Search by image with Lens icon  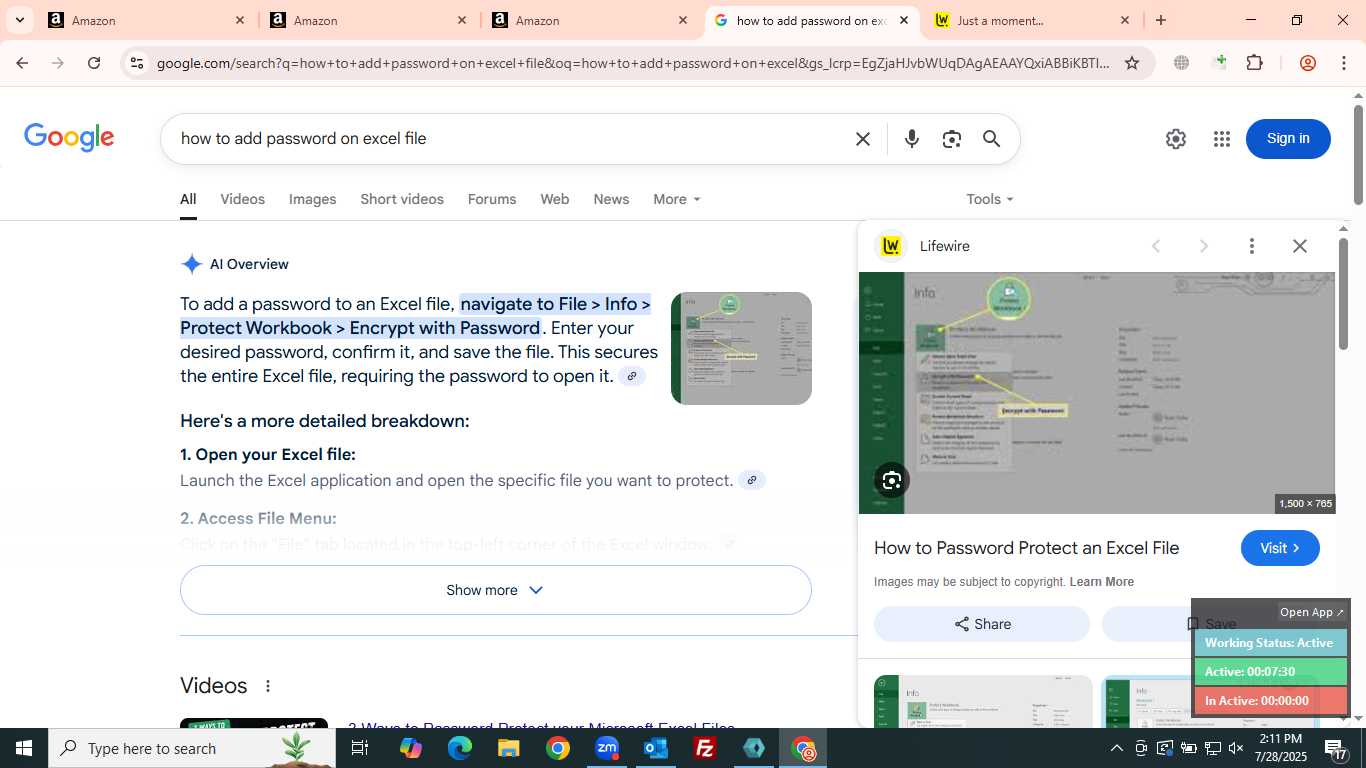pyautogui.click(x=951, y=139)
